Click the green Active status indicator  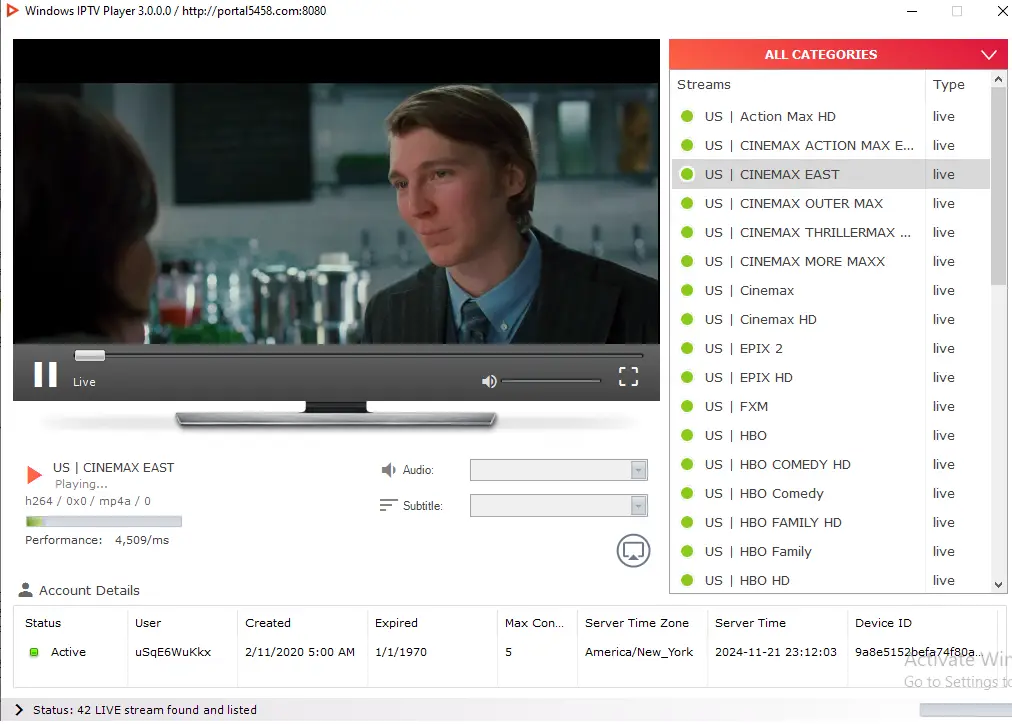(34, 652)
